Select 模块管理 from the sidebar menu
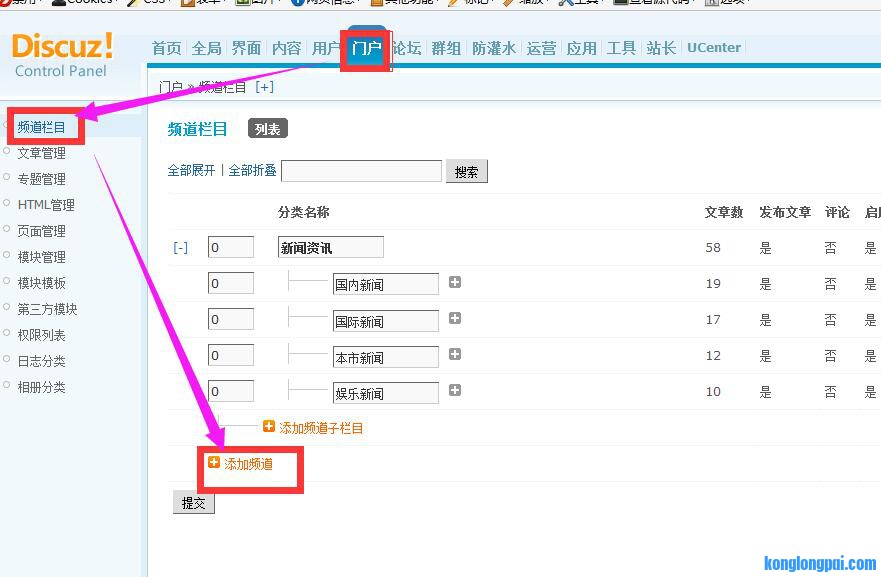Viewport: 881px width, 577px height. [41, 257]
